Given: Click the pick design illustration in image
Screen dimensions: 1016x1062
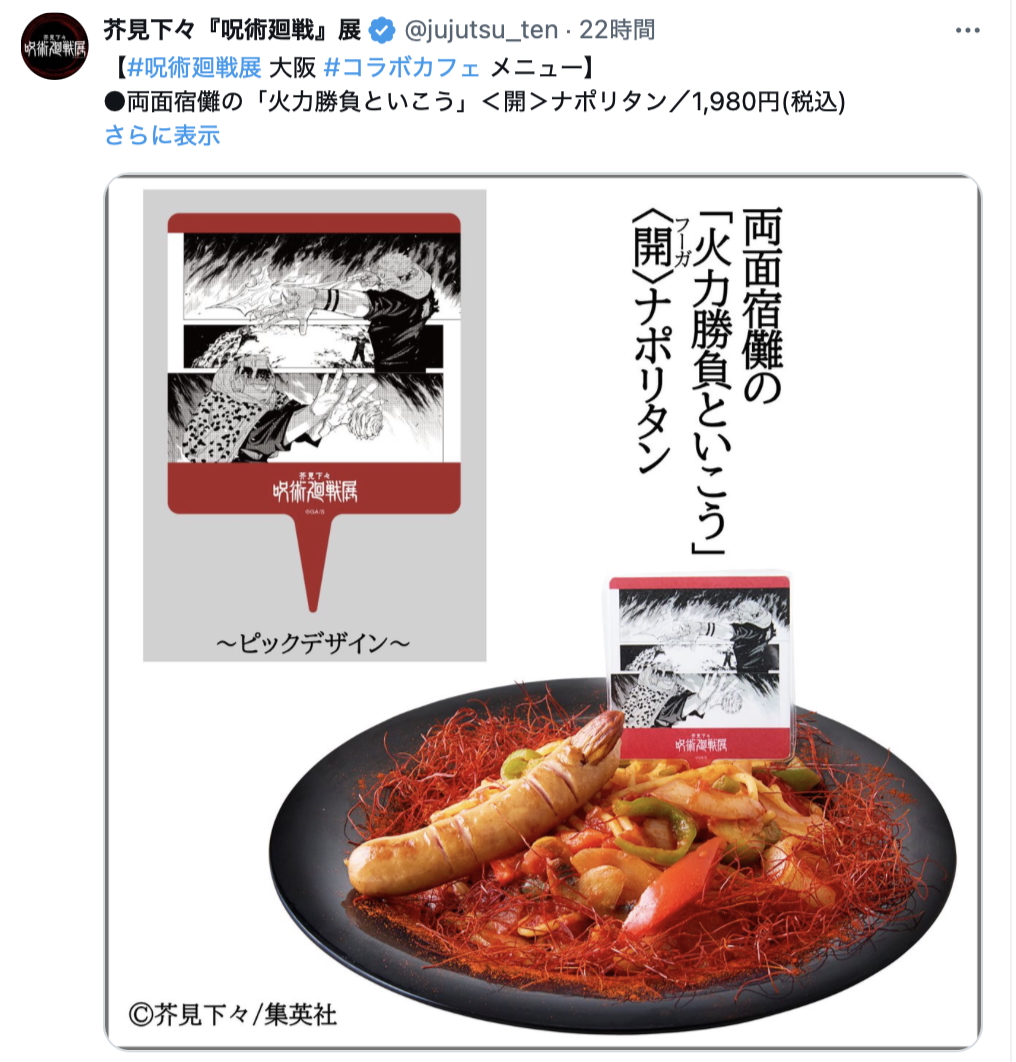Looking at the screenshot, I should (x=314, y=363).
